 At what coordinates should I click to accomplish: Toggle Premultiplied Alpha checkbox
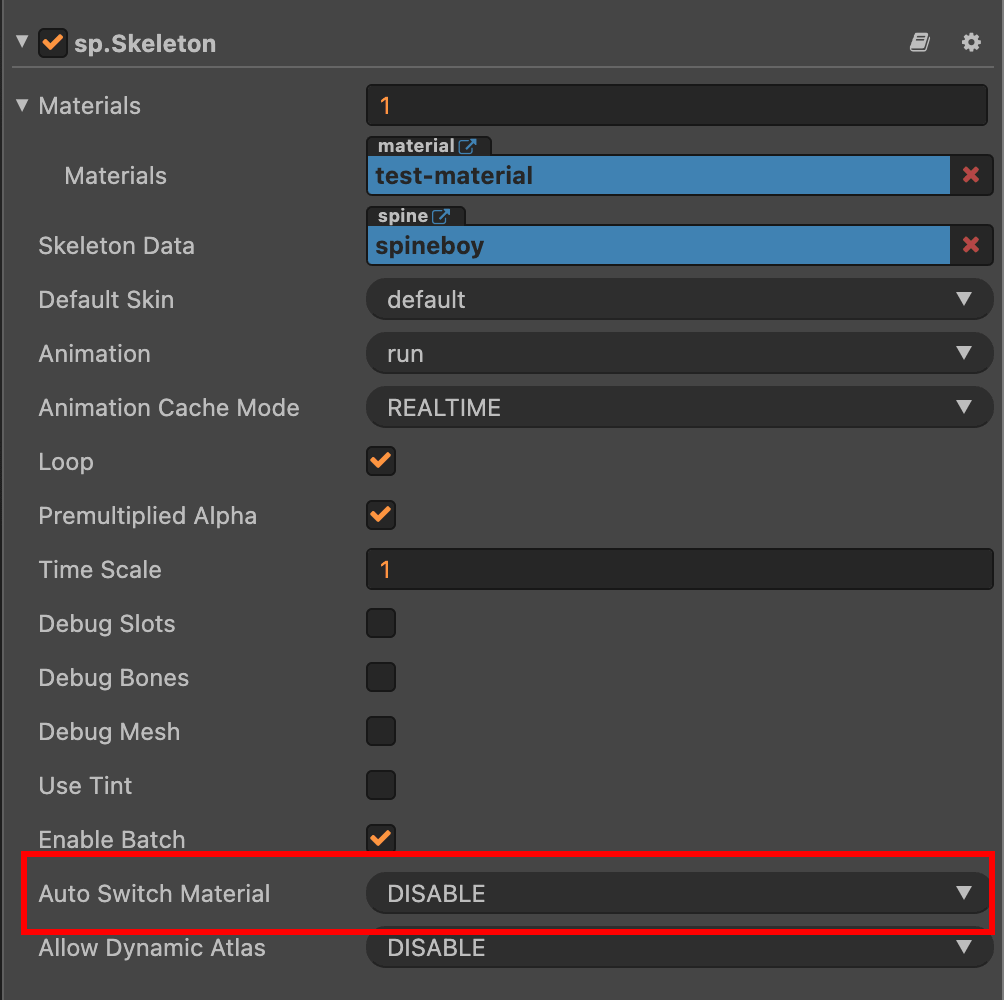click(x=381, y=515)
